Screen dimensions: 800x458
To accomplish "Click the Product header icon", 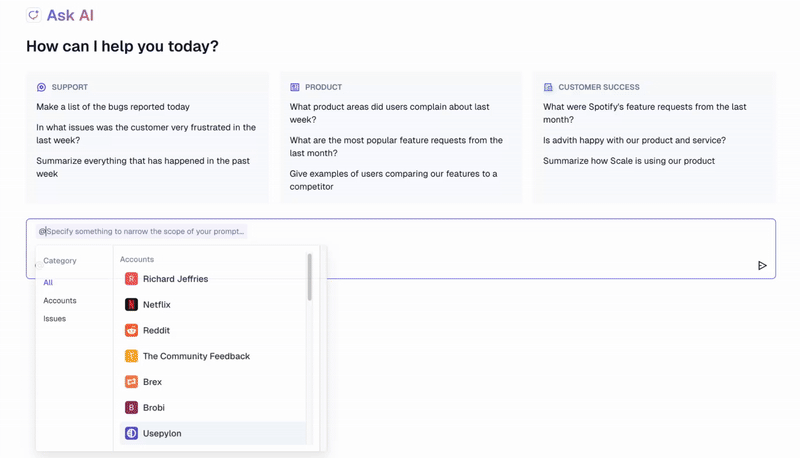I will (x=294, y=87).
